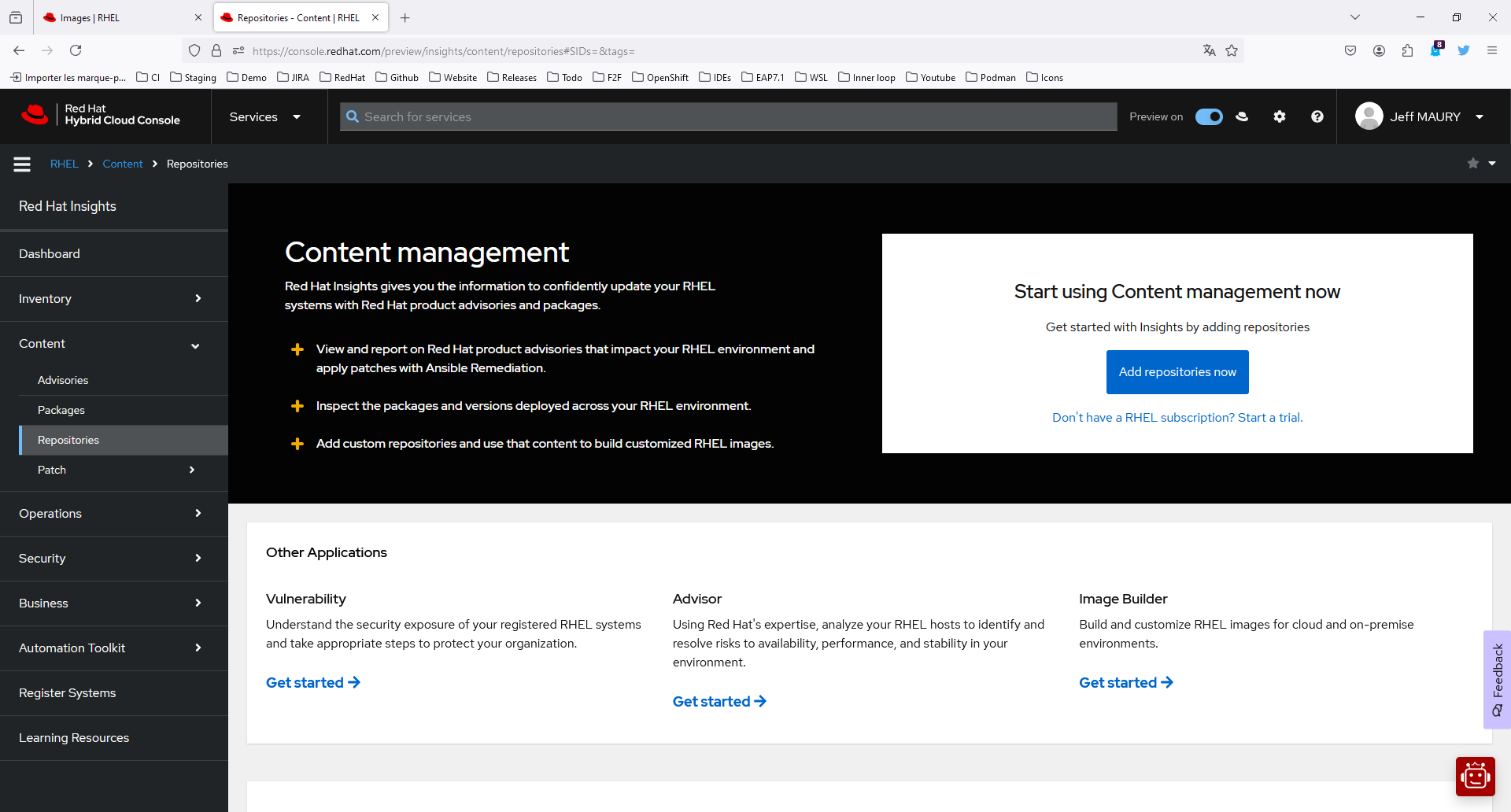Viewport: 1511px width, 812px height.
Task: Click the translate page icon in the address bar
Action: tap(1210, 50)
